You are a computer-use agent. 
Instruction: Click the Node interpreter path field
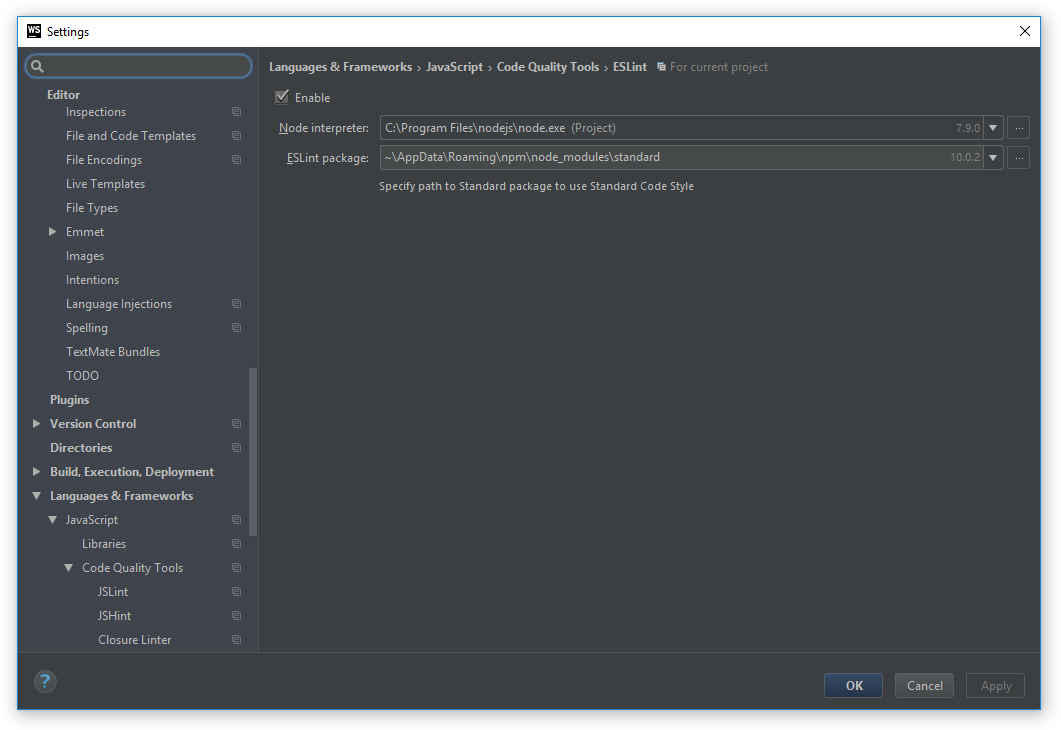[x=681, y=128]
